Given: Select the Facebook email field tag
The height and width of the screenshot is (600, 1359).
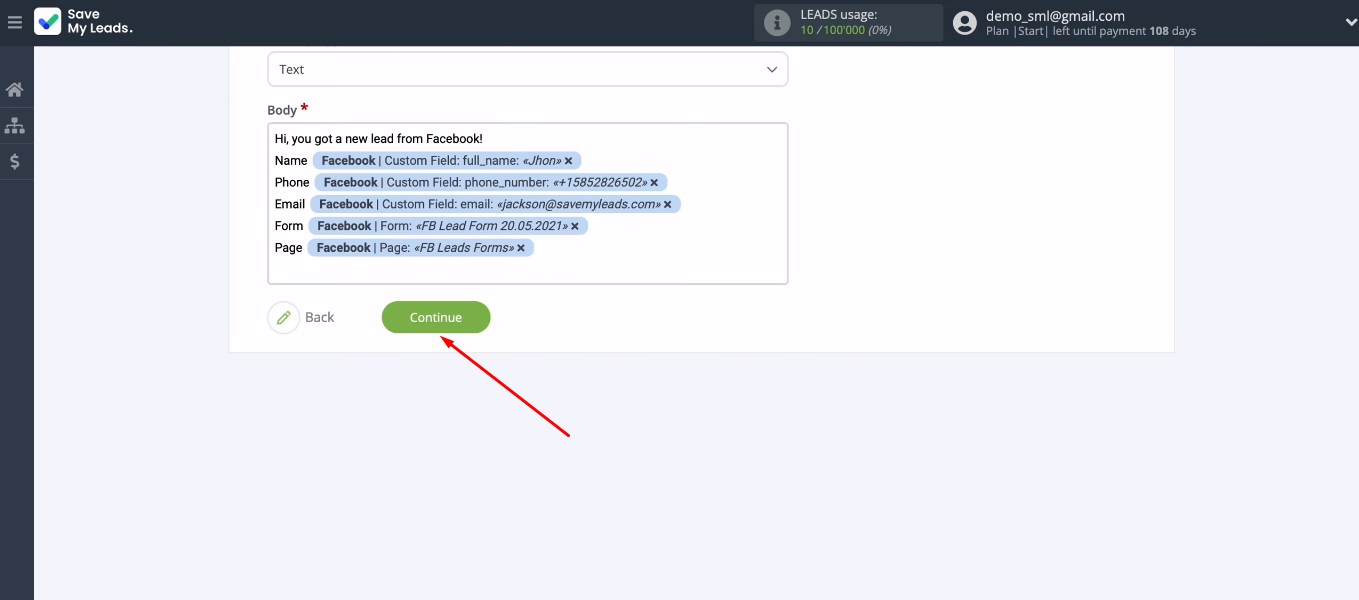Looking at the screenshot, I should [x=495, y=204].
